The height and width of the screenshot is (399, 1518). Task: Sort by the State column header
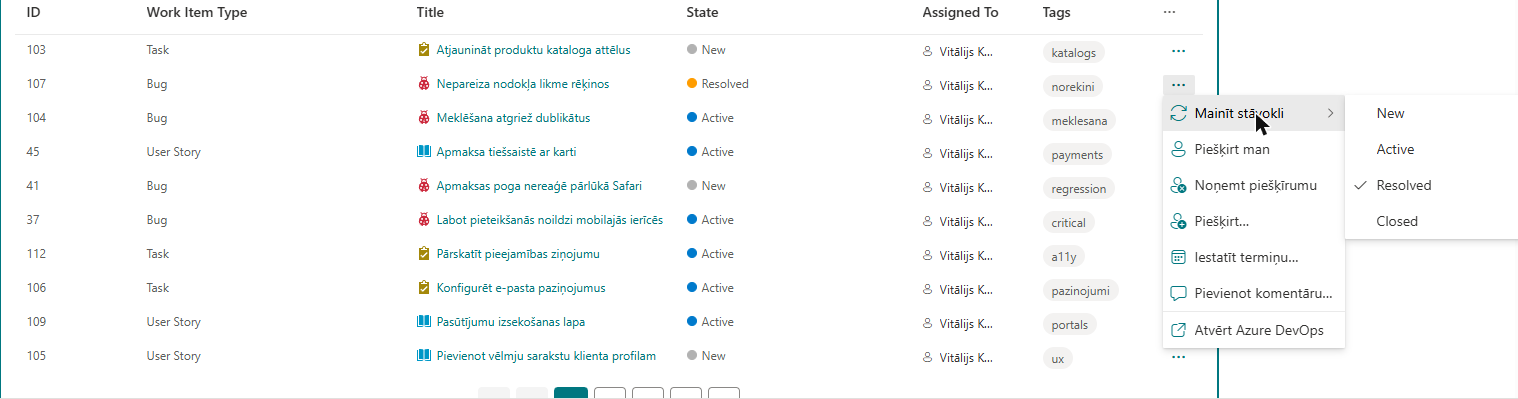pos(702,13)
